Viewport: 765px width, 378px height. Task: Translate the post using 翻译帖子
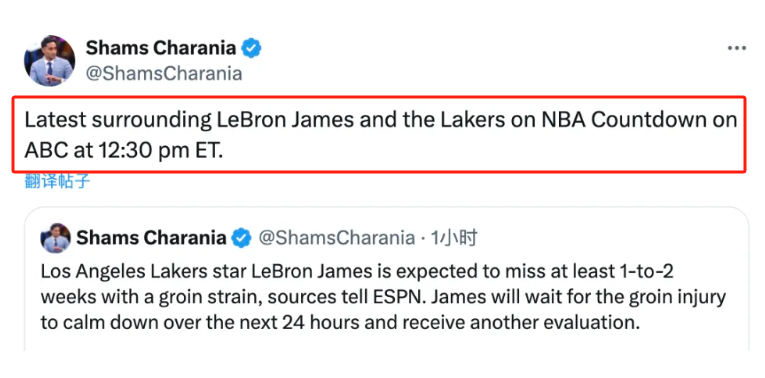pyautogui.click(x=58, y=181)
